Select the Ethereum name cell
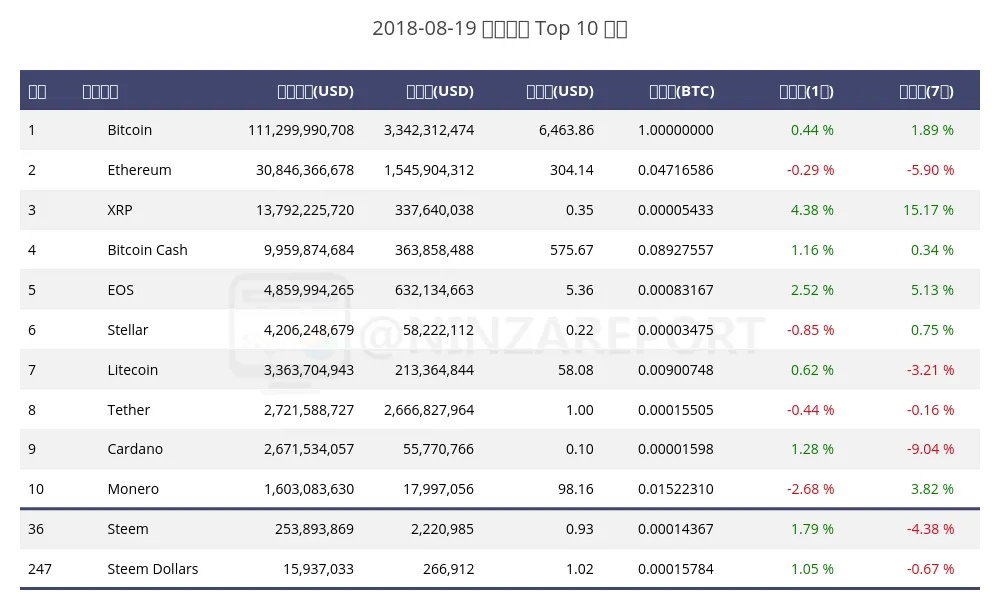1000x610 pixels. click(x=139, y=170)
